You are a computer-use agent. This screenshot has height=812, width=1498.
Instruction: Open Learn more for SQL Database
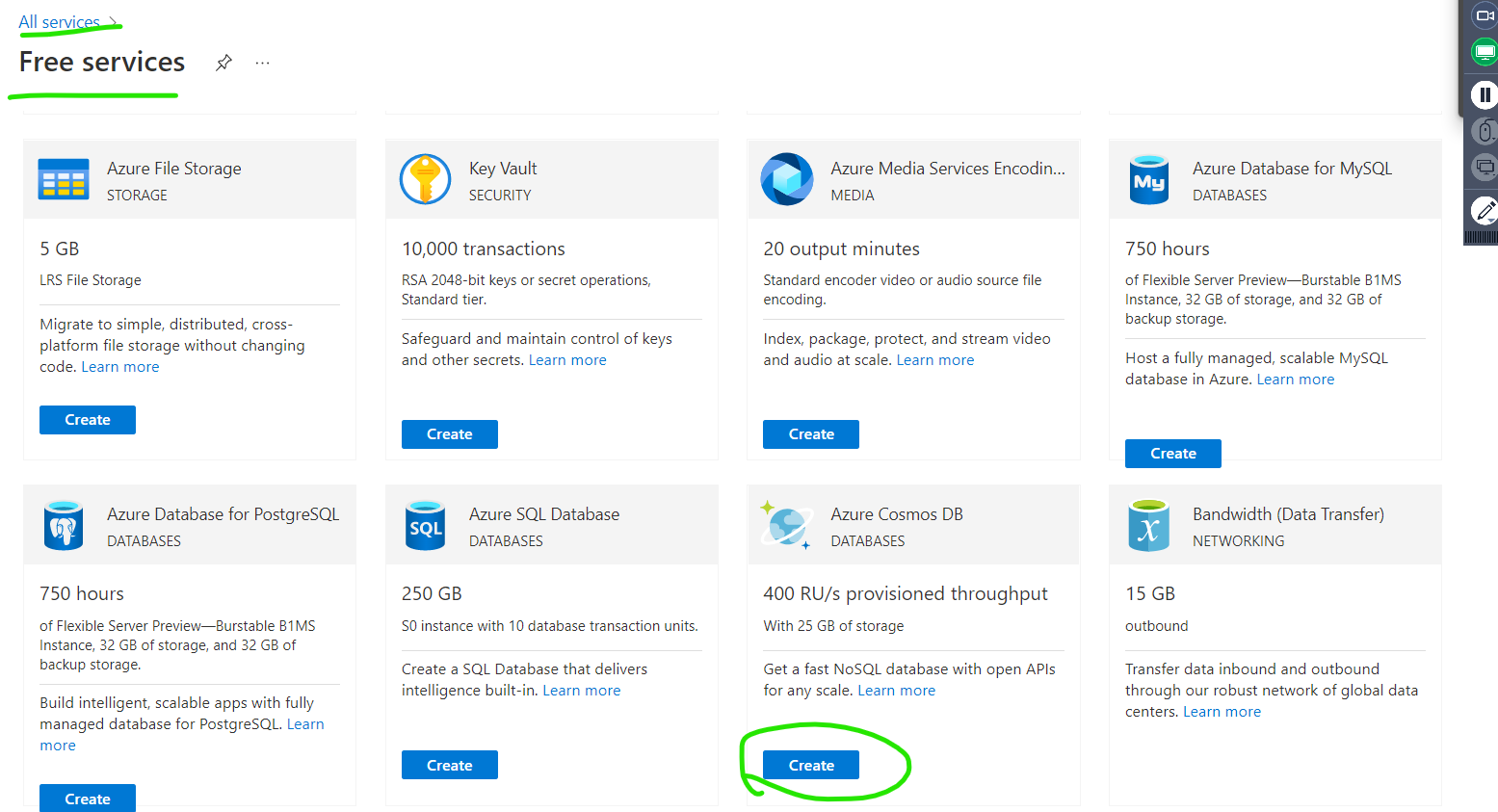click(x=582, y=691)
